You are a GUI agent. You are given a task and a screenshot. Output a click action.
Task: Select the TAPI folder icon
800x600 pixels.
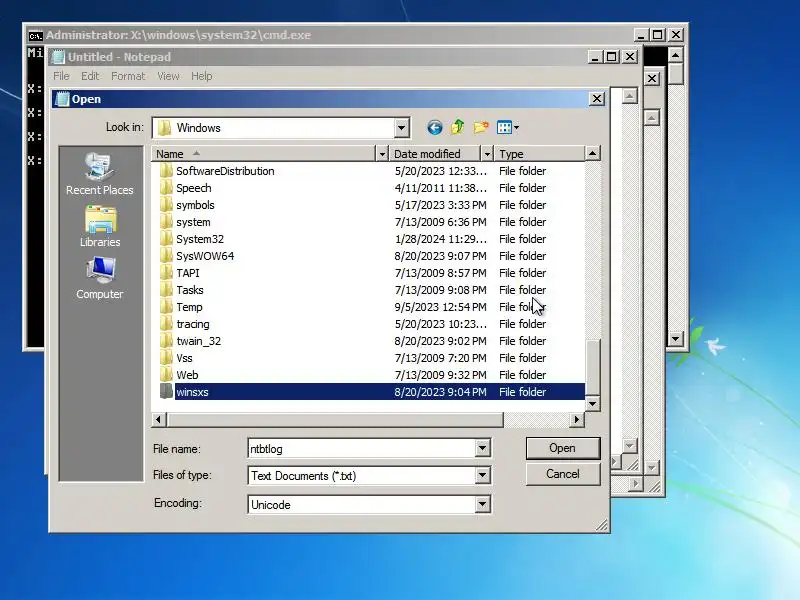(x=166, y=273)
